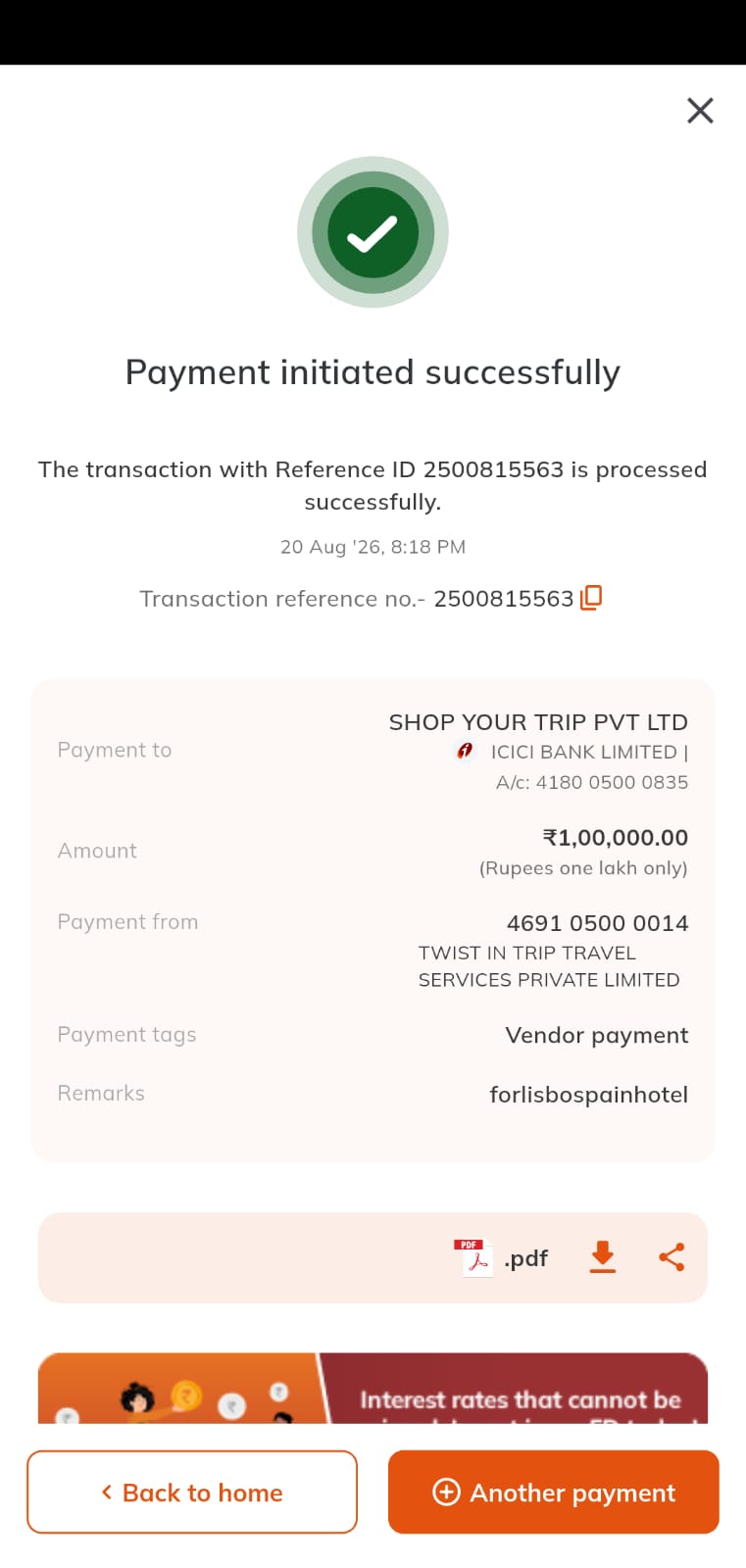Tap payee name SHOP YOUR TRIP PVT LTD
The width and height of the screenshot is (746, 1568).
(538, 722)
